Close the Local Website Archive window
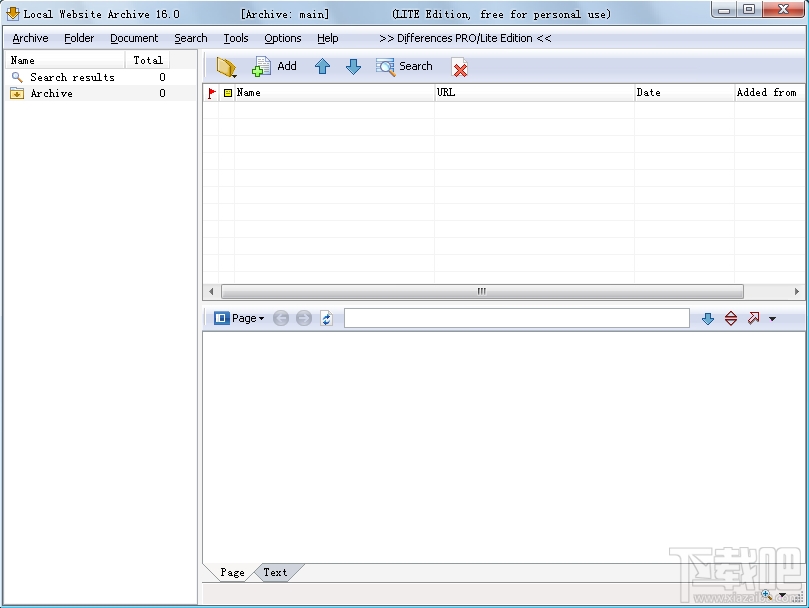This screenshot has height=608, width=809. [783, 10]
